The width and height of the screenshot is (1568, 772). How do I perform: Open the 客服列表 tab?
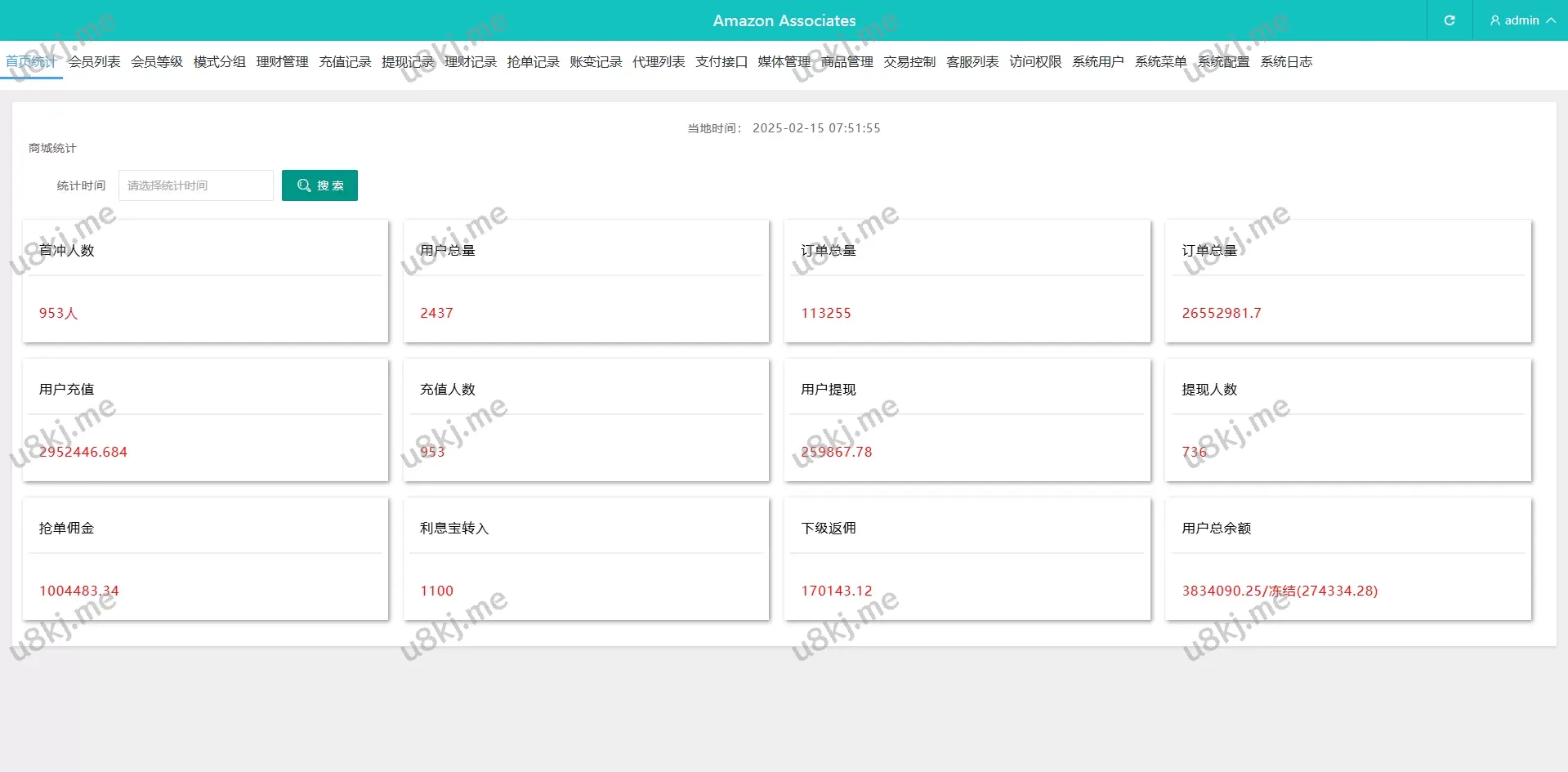tap(972, 62)
